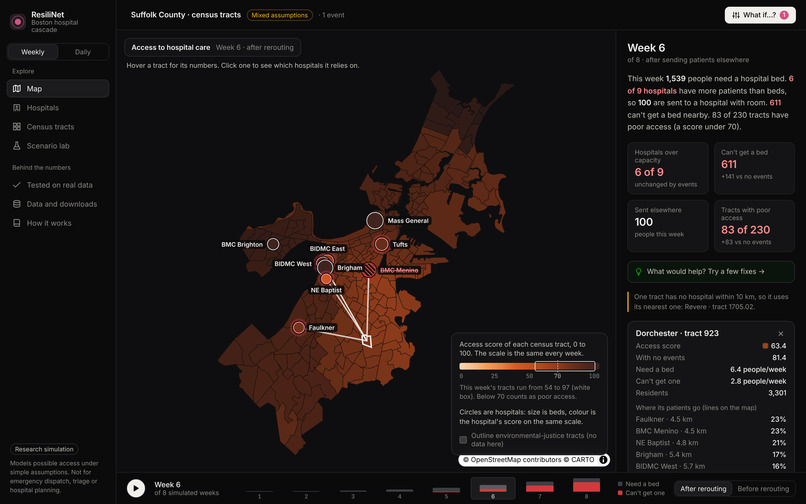Open Tested on real data page

(x=58, y=185)
